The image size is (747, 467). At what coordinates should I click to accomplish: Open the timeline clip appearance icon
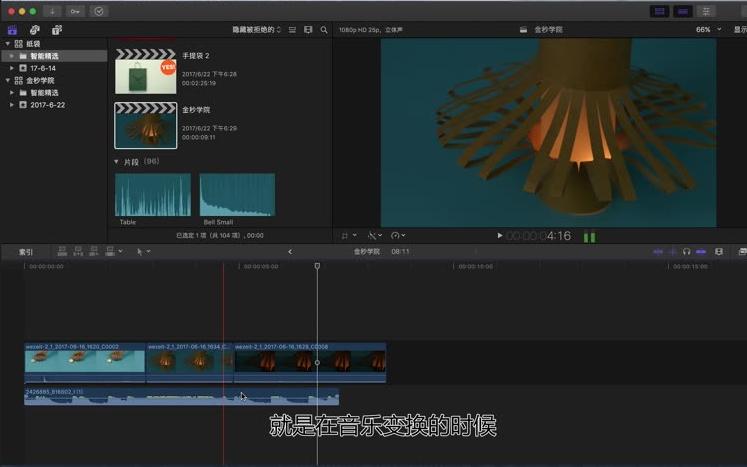coord(719,252)
